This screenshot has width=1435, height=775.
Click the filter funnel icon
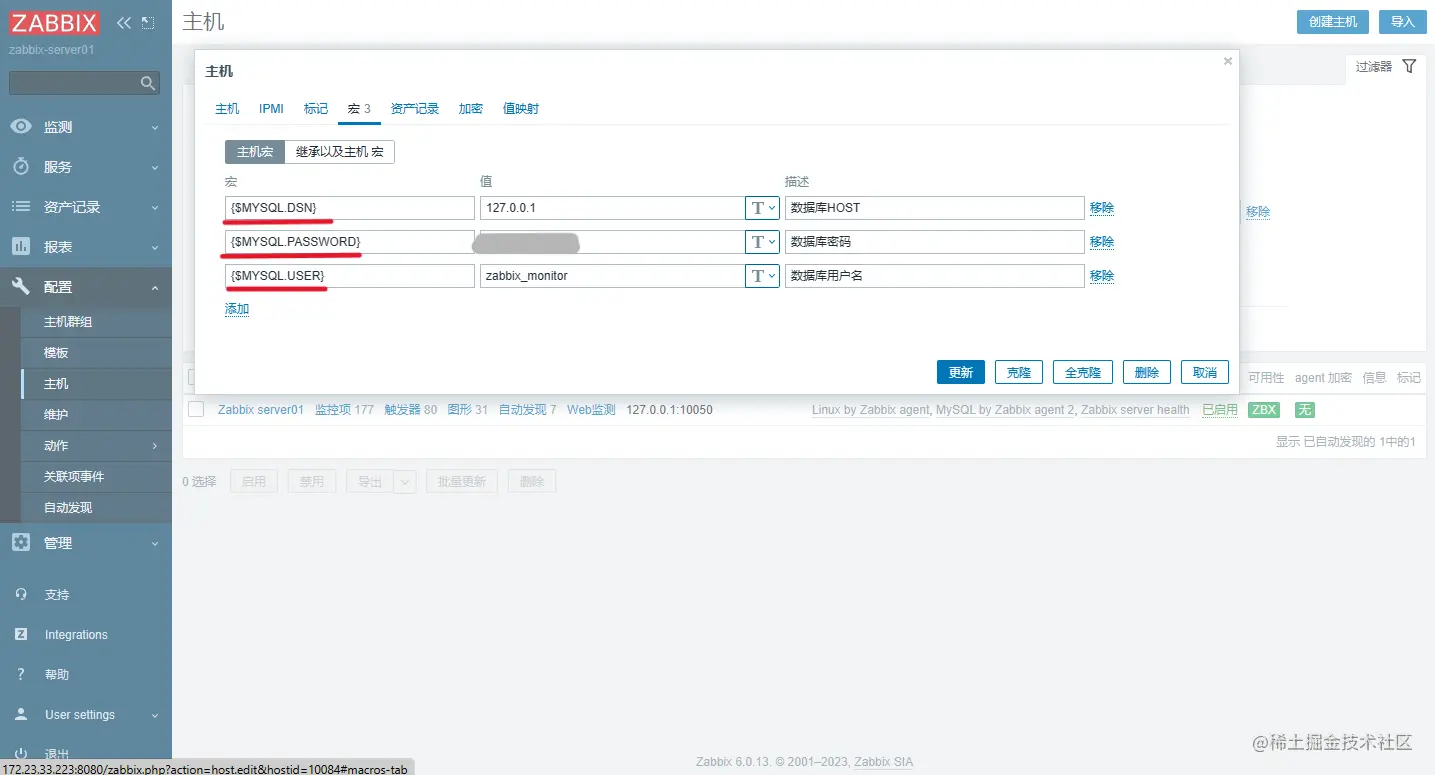click(1409, 66)
